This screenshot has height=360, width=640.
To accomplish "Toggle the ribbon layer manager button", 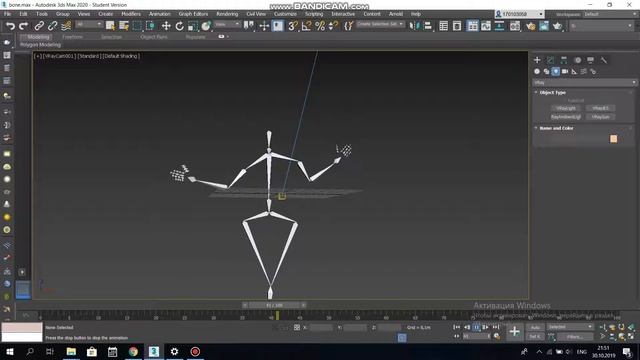I will pyautogui.click(x=472, y=26).
